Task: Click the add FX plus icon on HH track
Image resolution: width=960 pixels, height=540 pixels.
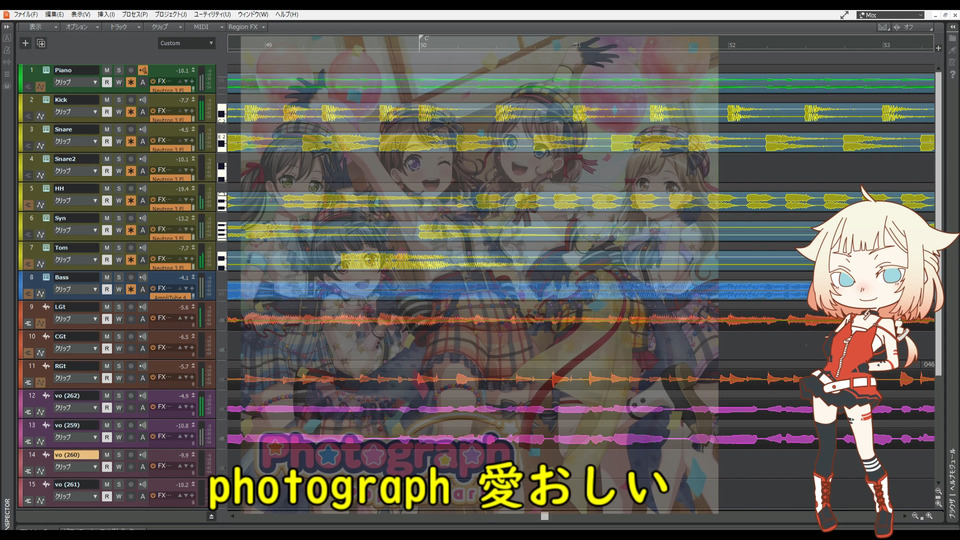Action: [192, 200]
